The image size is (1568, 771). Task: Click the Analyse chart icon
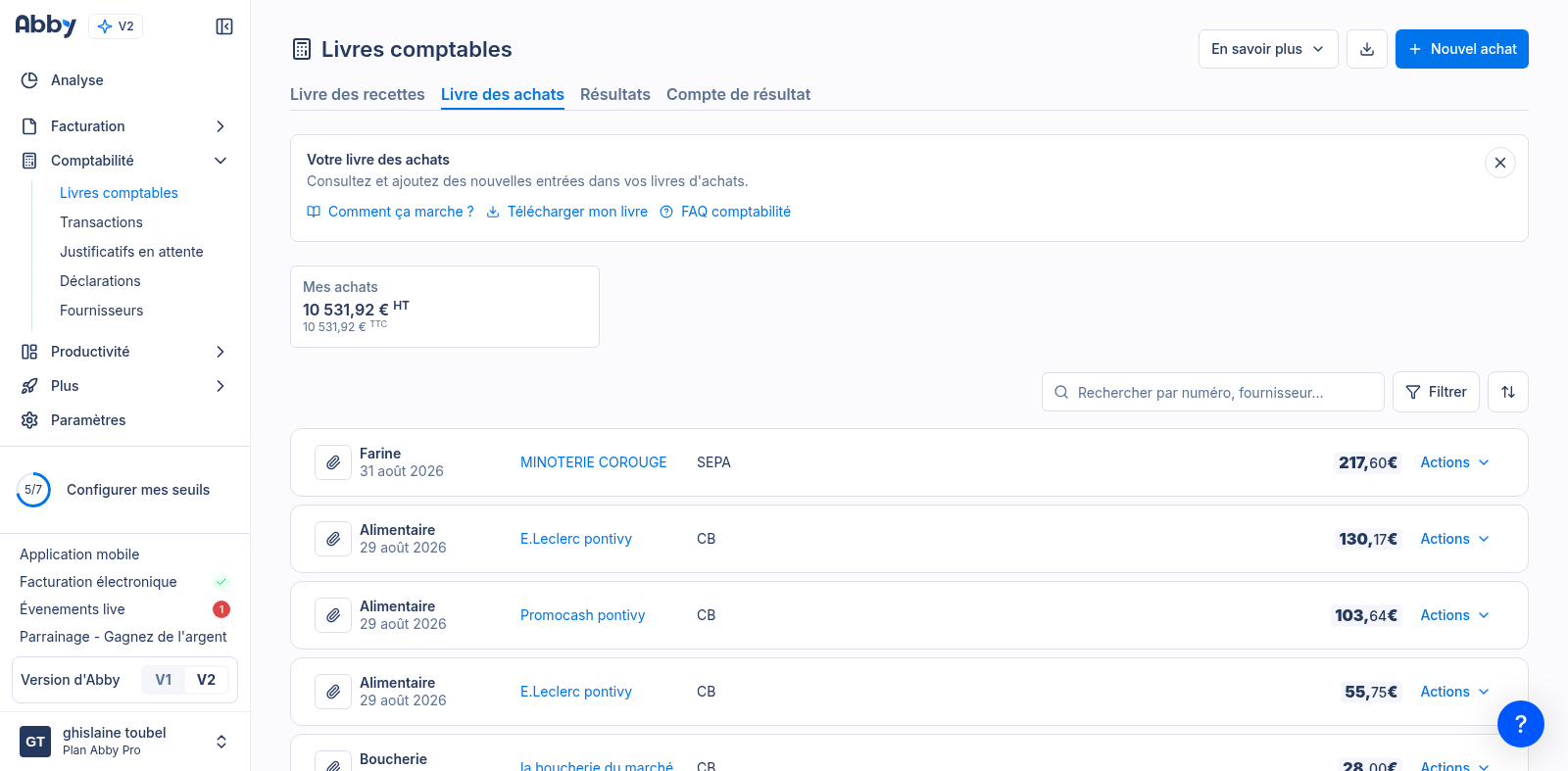point(29,80)
